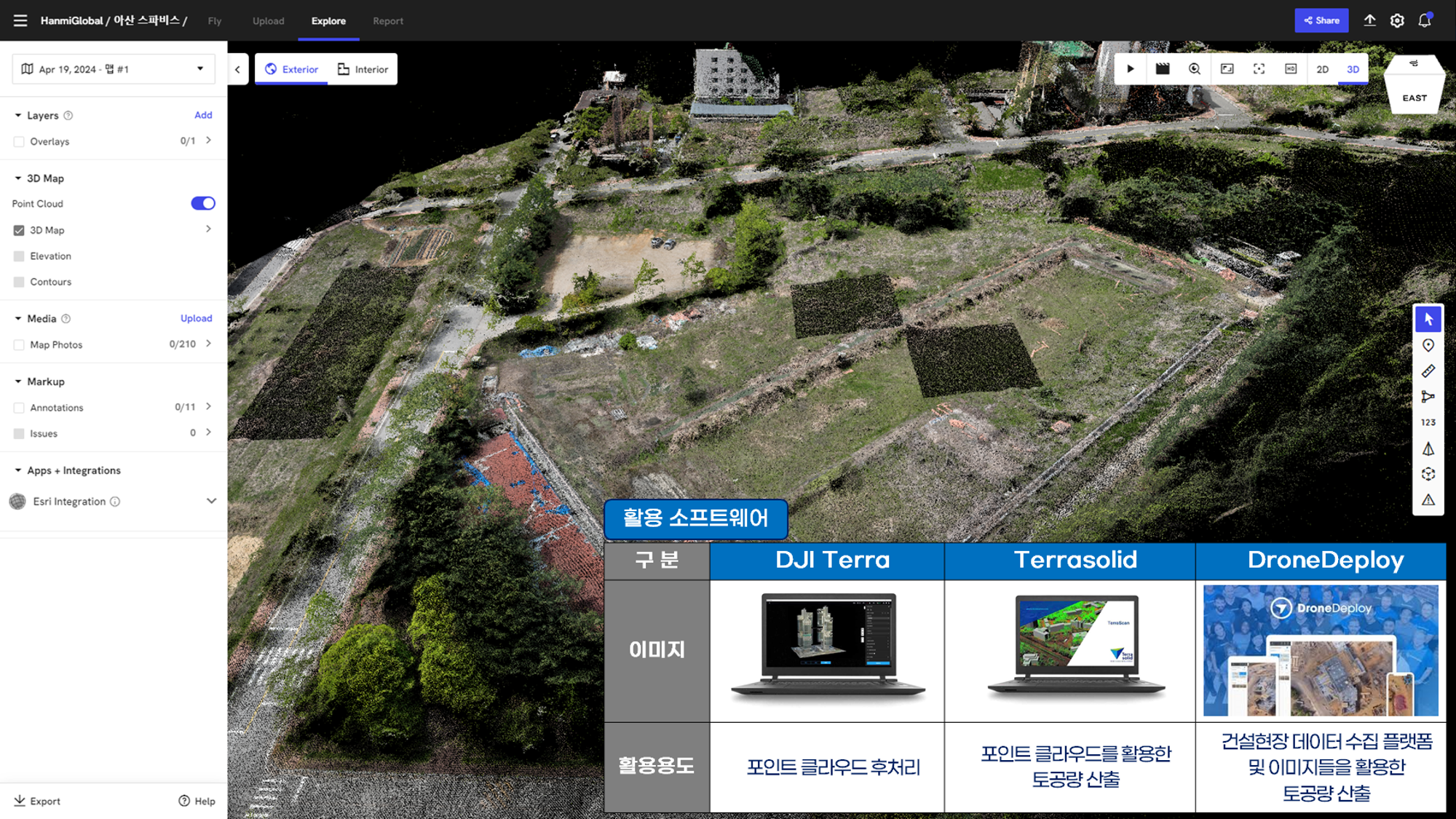Switch to the Fly tab
The width and height of the screenshot is (1456, 819).
(x=214, y=21)
